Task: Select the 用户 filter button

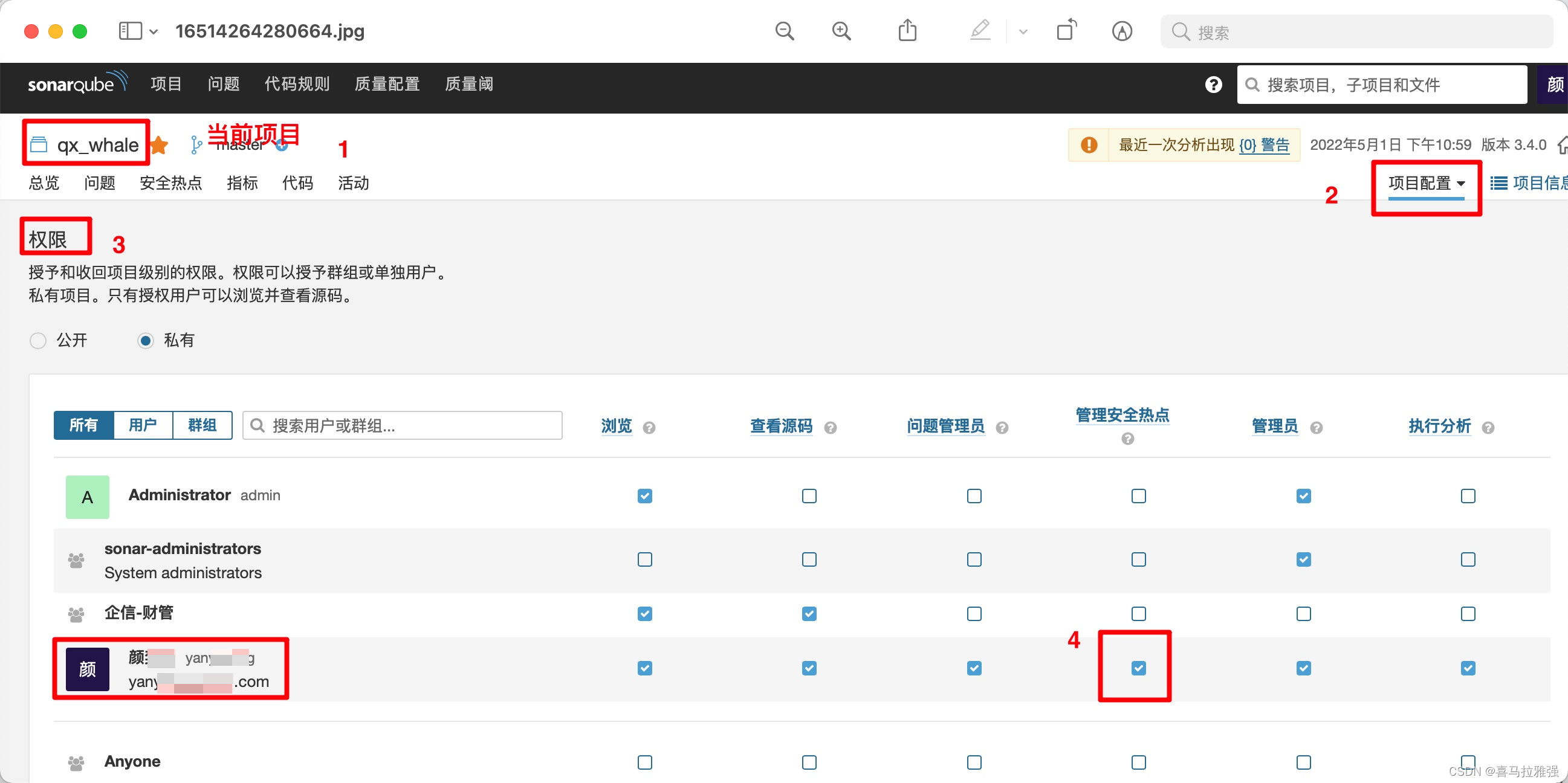Action: [143, 425]
